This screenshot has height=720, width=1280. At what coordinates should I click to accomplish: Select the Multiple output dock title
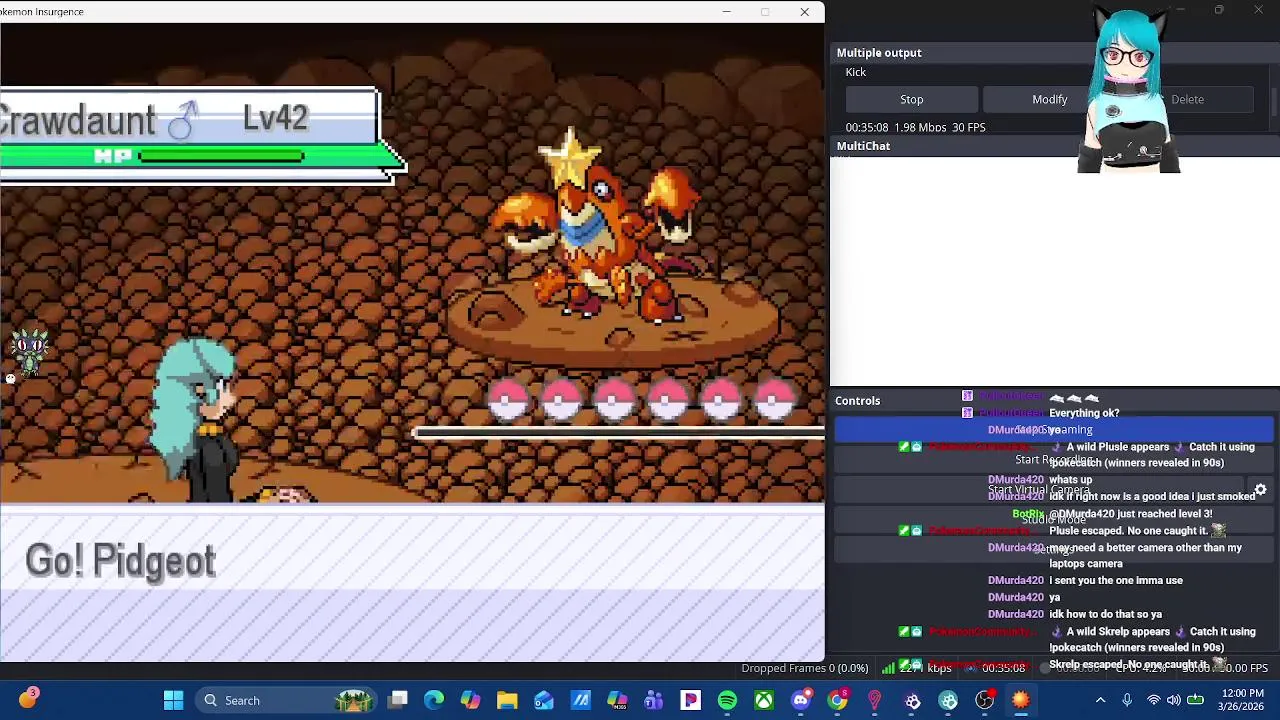click(879, 53)
